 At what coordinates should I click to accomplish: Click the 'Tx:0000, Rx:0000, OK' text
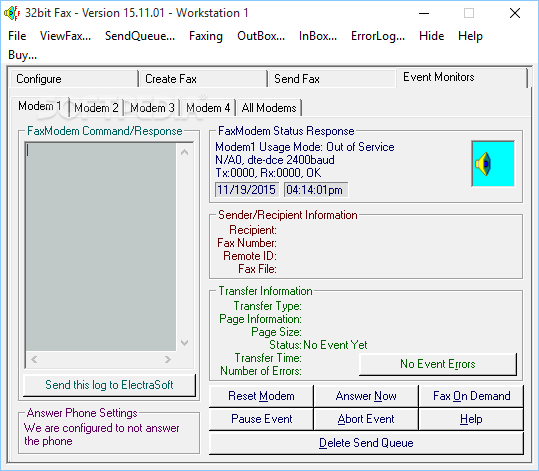point(268,173)
